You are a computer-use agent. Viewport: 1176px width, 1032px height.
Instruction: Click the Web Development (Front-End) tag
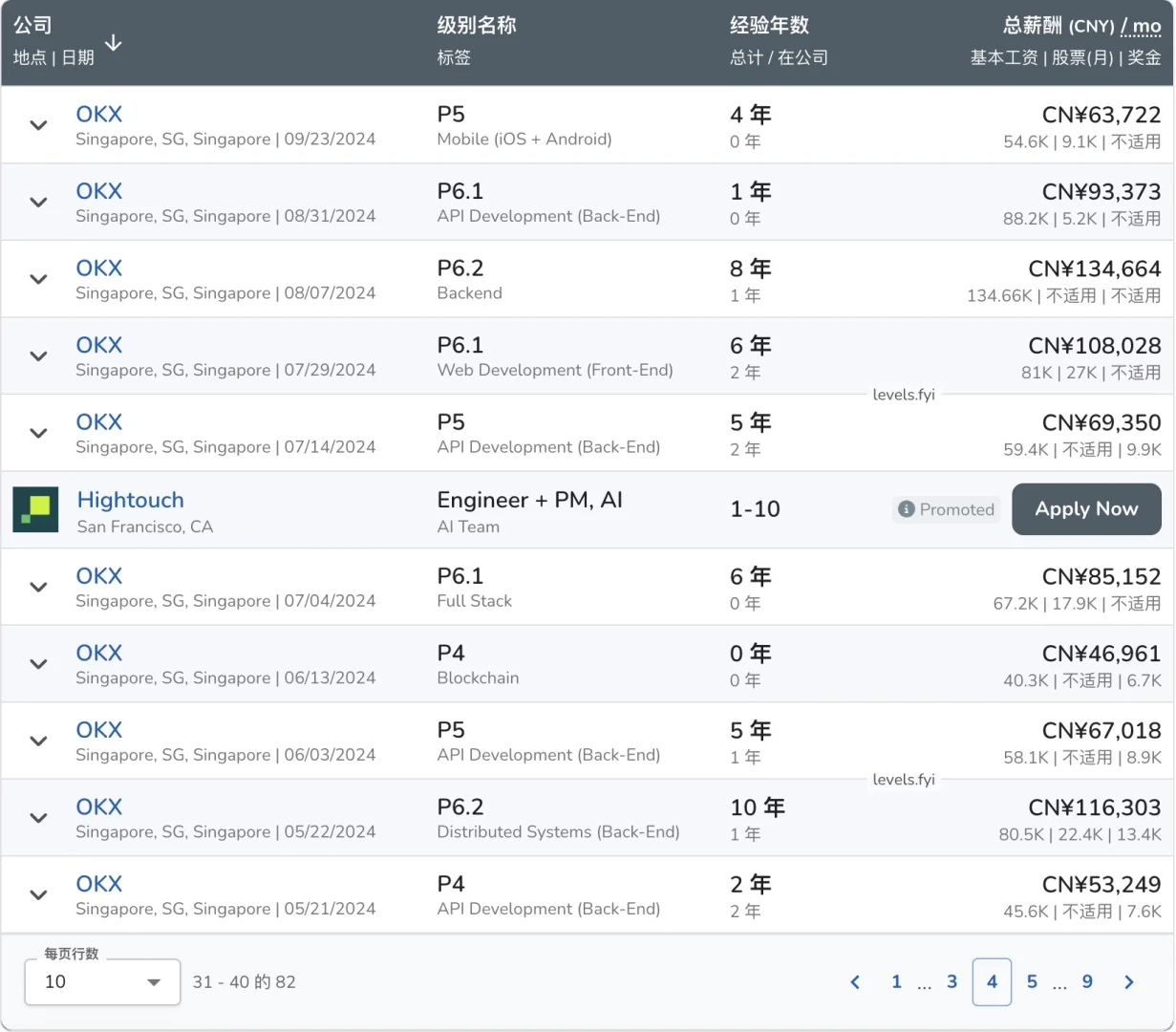pyautogui.click(x=555, y=370)
